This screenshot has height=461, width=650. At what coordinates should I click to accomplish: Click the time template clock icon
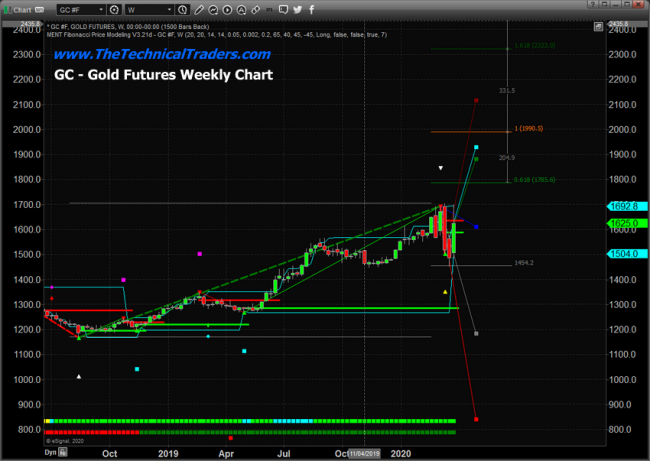pyautogui.click(x=182, y=10)
